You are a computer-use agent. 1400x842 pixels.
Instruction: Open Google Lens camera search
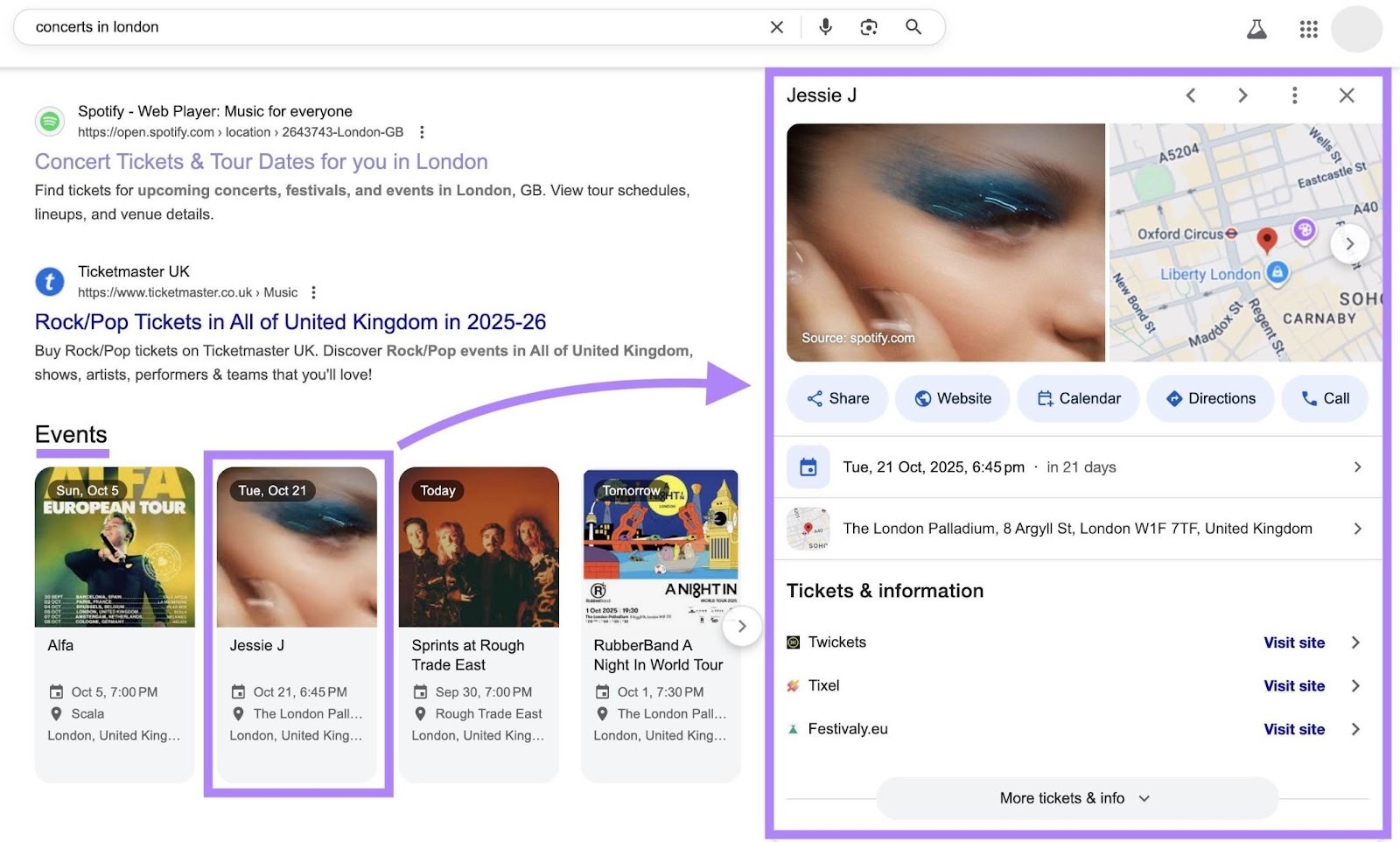868,27
